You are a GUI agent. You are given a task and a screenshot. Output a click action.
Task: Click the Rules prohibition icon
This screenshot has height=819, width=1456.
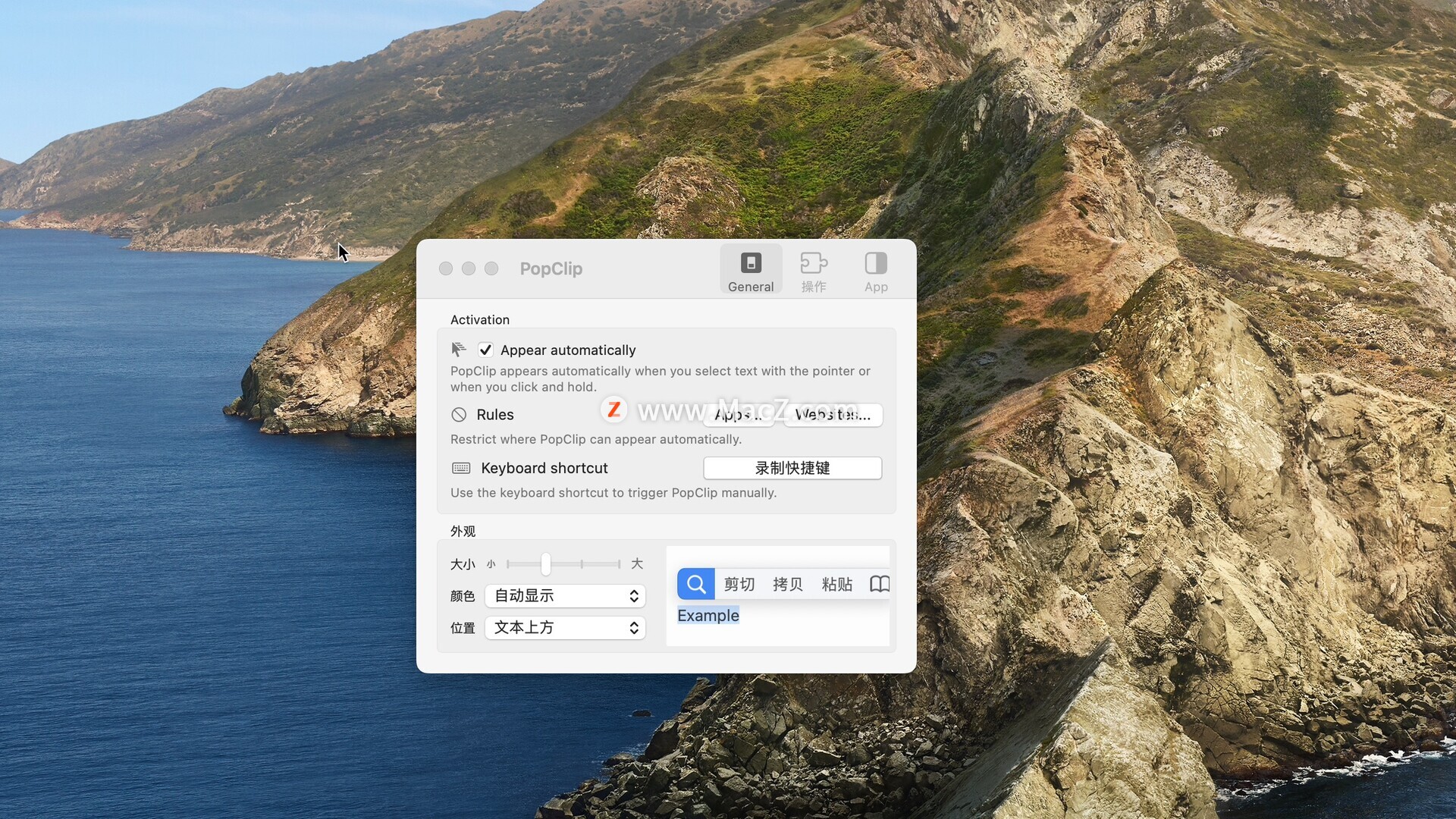tap(459, 415)
